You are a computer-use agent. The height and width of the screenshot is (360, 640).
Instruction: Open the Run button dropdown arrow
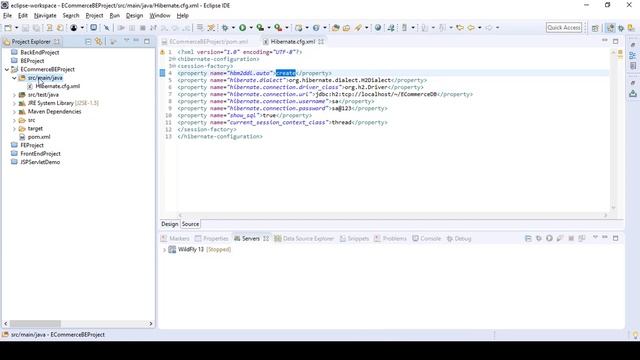pos(251,28)
